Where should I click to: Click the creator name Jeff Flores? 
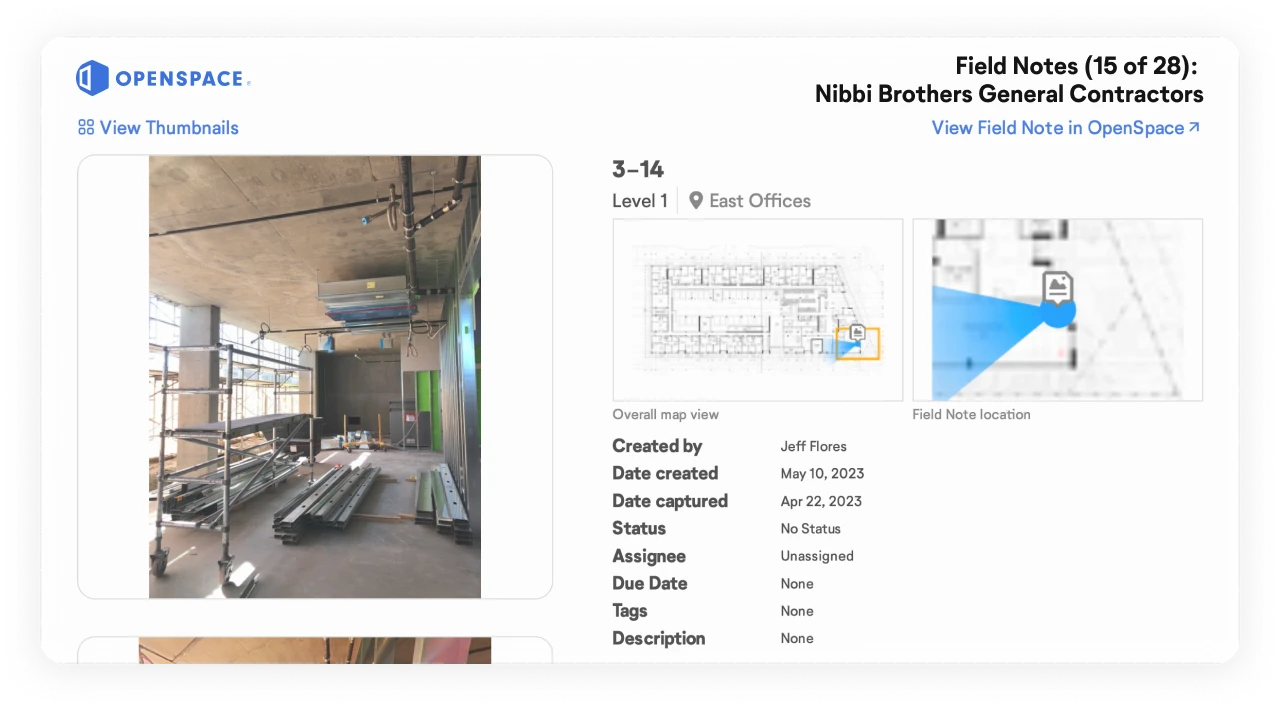(x=813, y=446)
